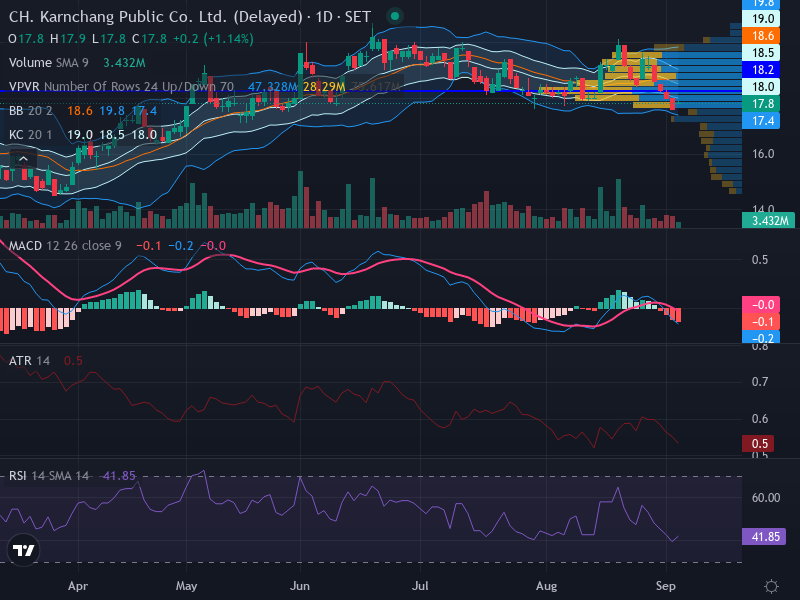
Task: Click the green market status dot
Action: click(394, 16)
